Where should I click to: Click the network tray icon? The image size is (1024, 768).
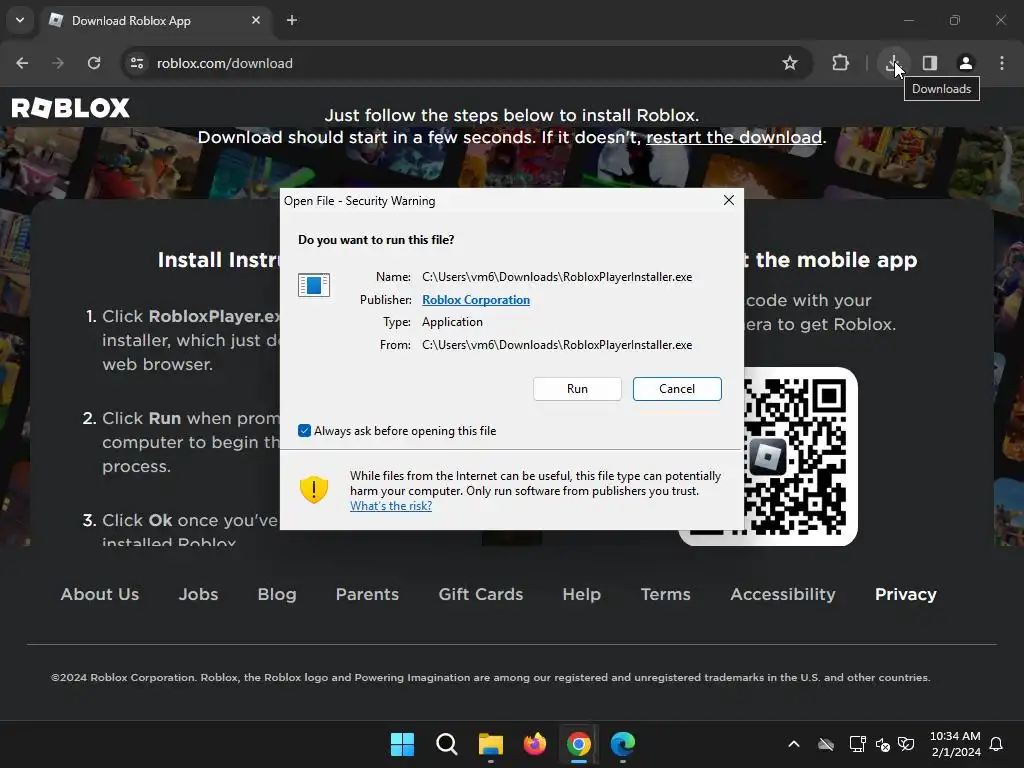pos(857,744)
